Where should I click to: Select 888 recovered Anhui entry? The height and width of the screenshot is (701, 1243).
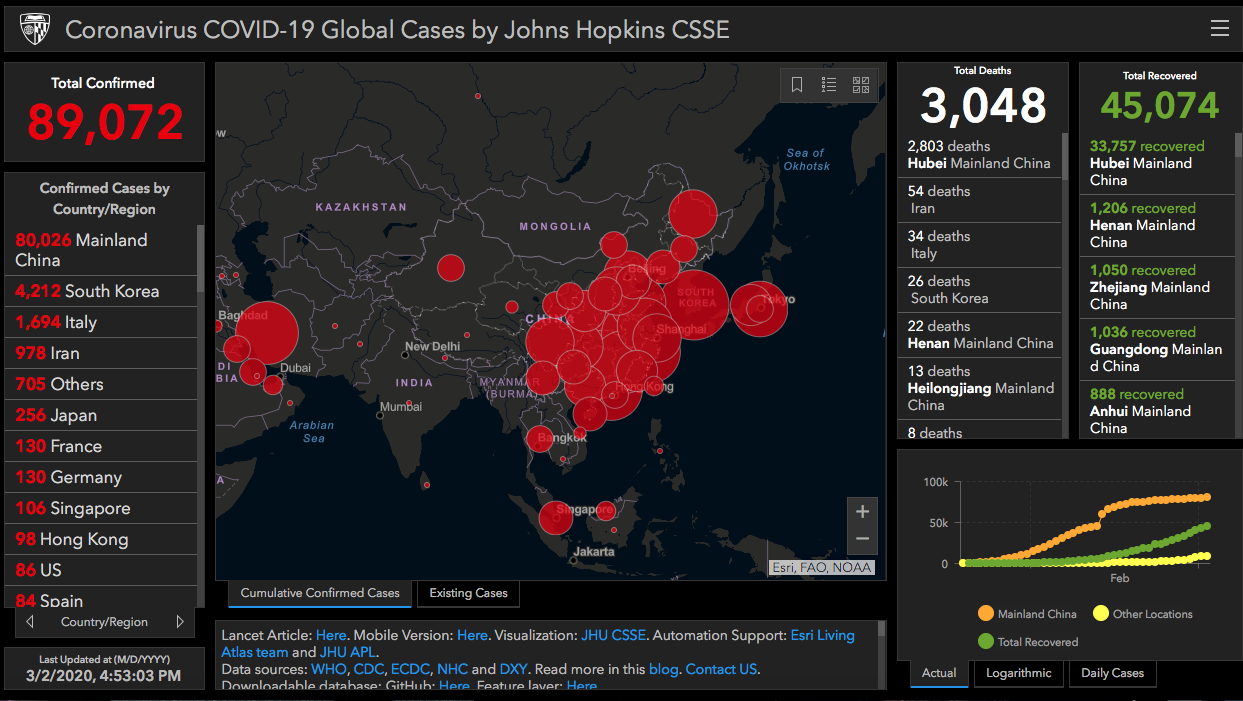pos(1157,411)
